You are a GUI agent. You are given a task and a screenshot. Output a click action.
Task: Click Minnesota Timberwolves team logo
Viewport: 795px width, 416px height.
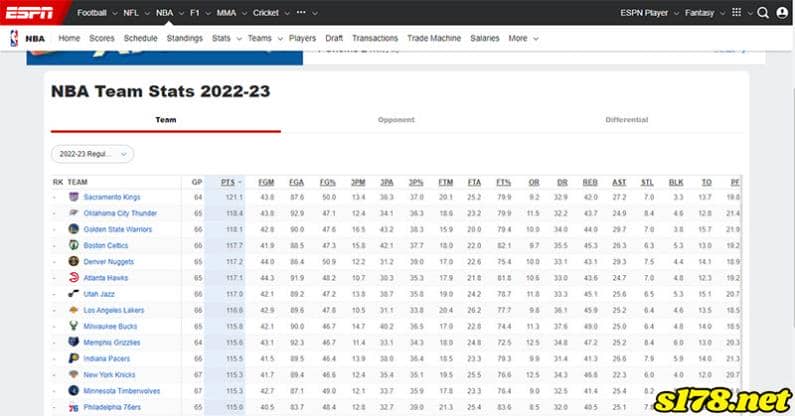[74, 391]
